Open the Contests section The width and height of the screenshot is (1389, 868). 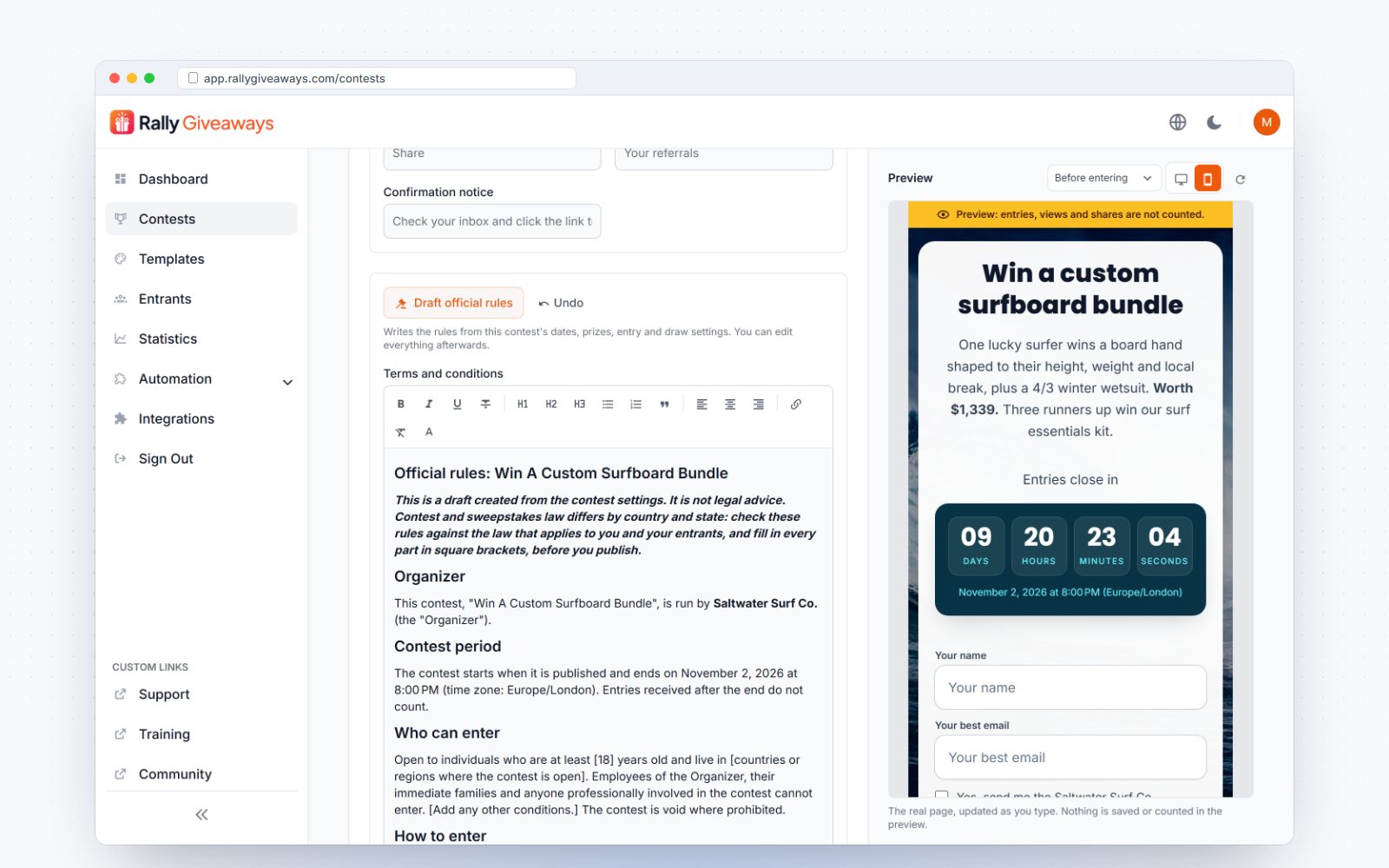[x=201, y=219]
